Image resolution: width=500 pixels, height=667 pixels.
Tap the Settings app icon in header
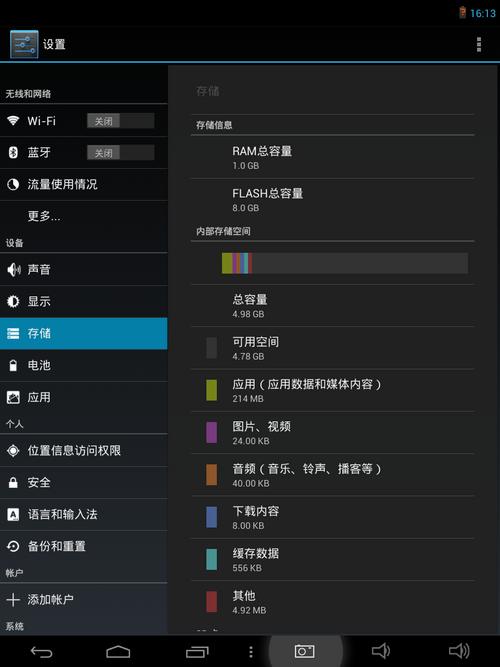24,44
